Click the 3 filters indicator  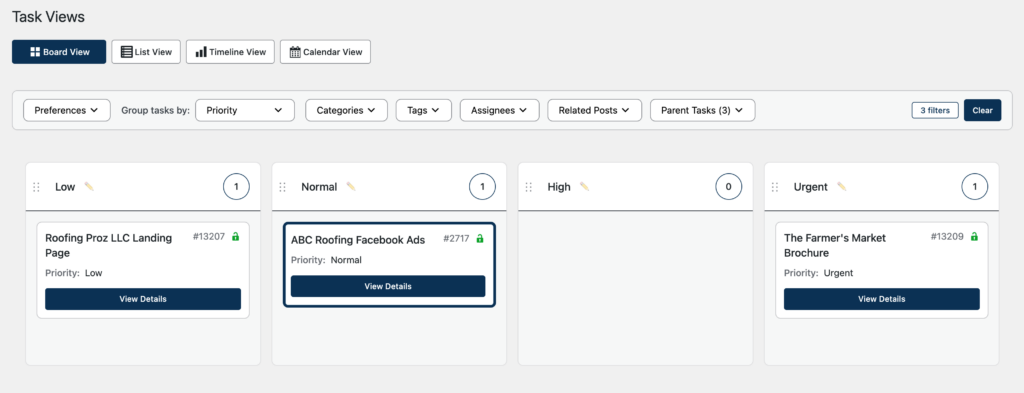click(935, 110)
